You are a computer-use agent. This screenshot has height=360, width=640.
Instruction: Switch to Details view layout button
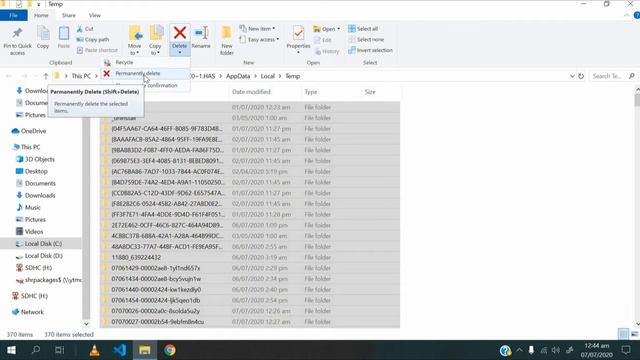click(623, 334)
